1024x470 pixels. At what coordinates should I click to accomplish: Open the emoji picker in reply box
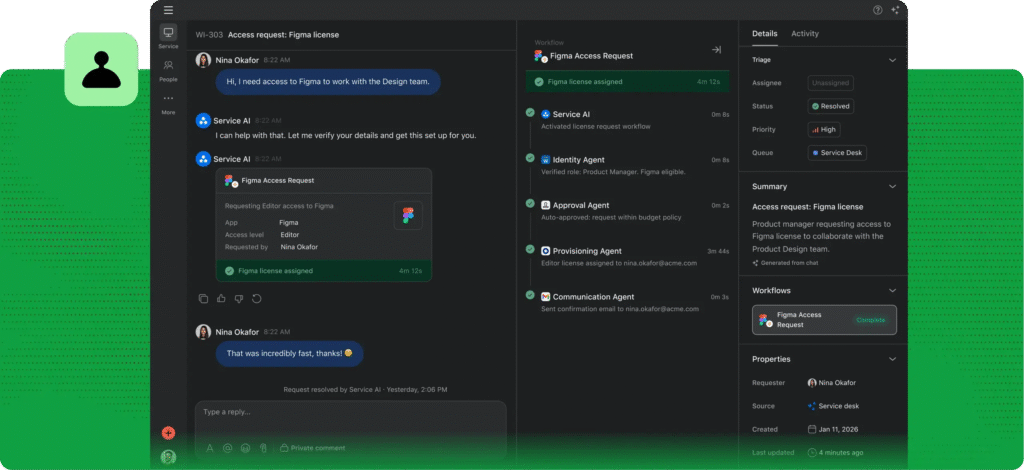coord(246,448)
